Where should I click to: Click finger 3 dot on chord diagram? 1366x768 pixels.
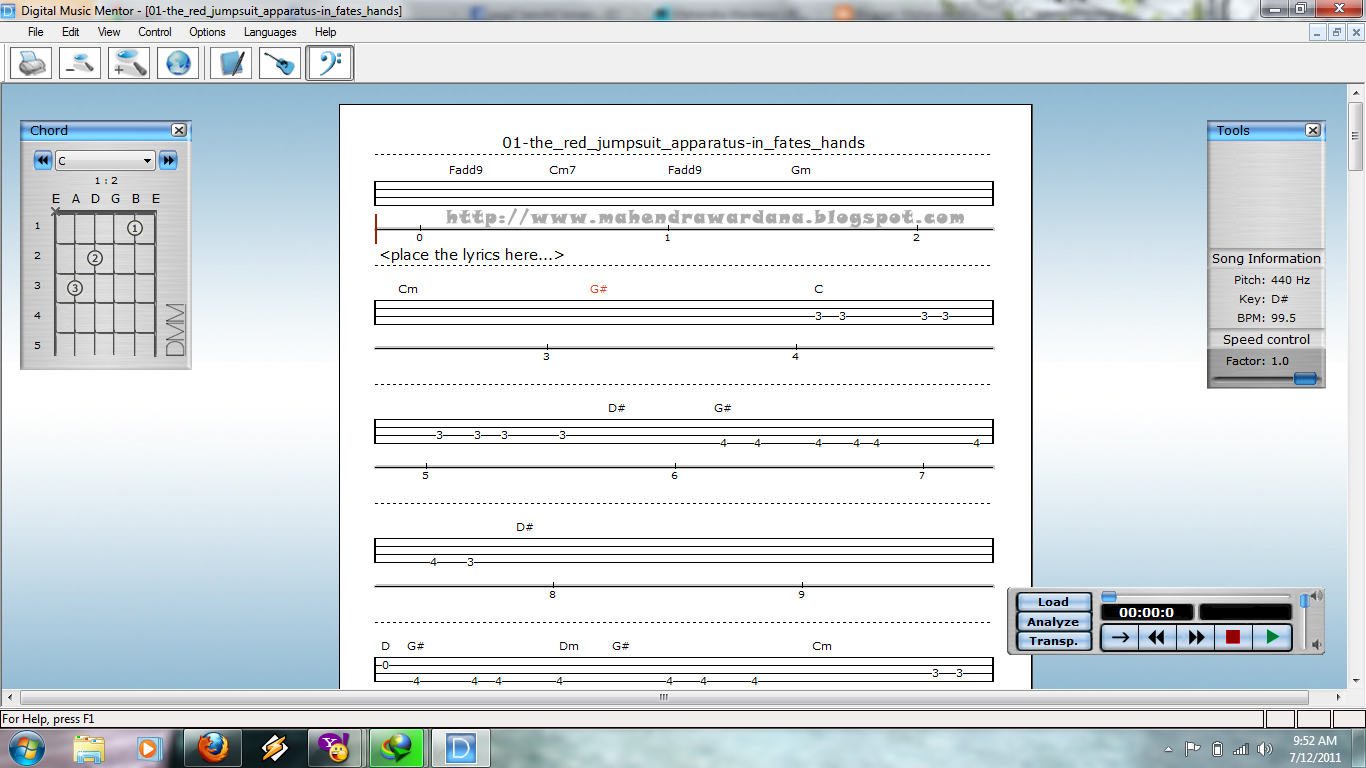pyautogui.click(x=75, y=288)
